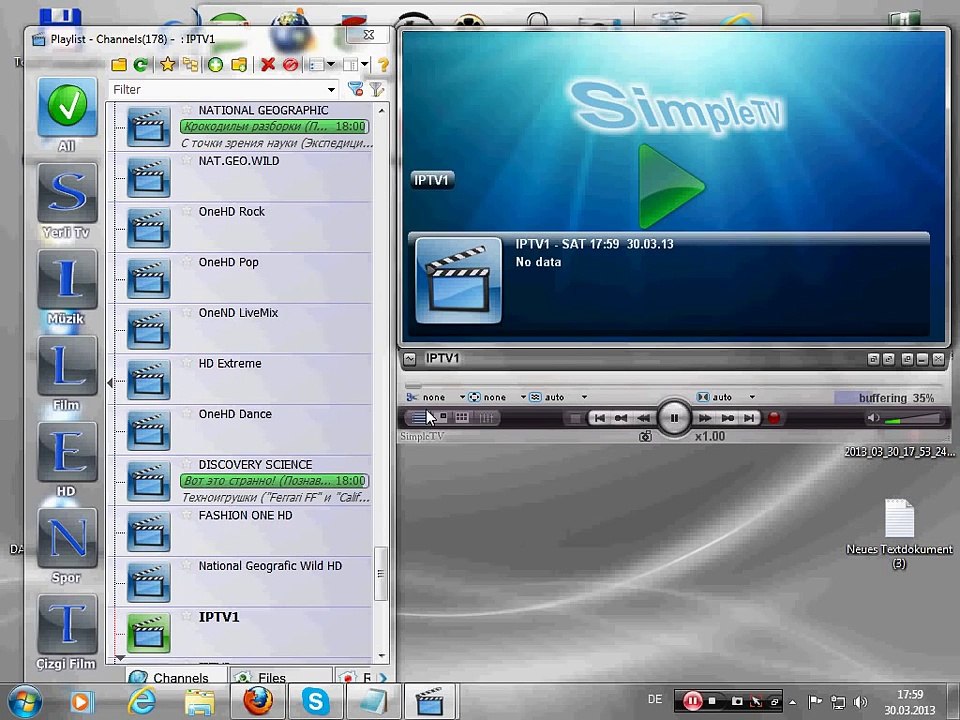Stop playback with square stop button
Image resolution: width=960 pixels, height=720 pixels.
click(x=575, y=418)
